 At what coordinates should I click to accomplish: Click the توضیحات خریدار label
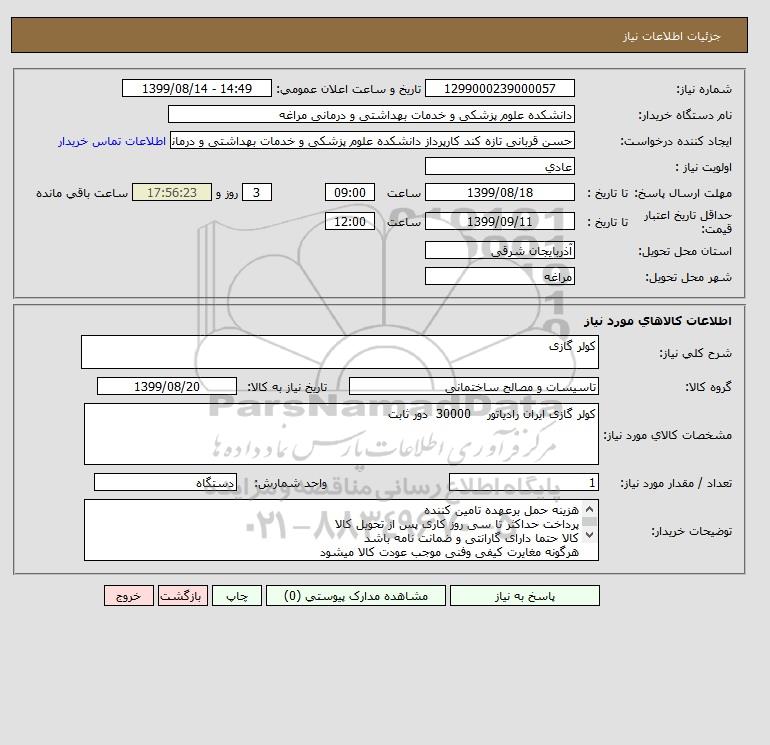691,531
